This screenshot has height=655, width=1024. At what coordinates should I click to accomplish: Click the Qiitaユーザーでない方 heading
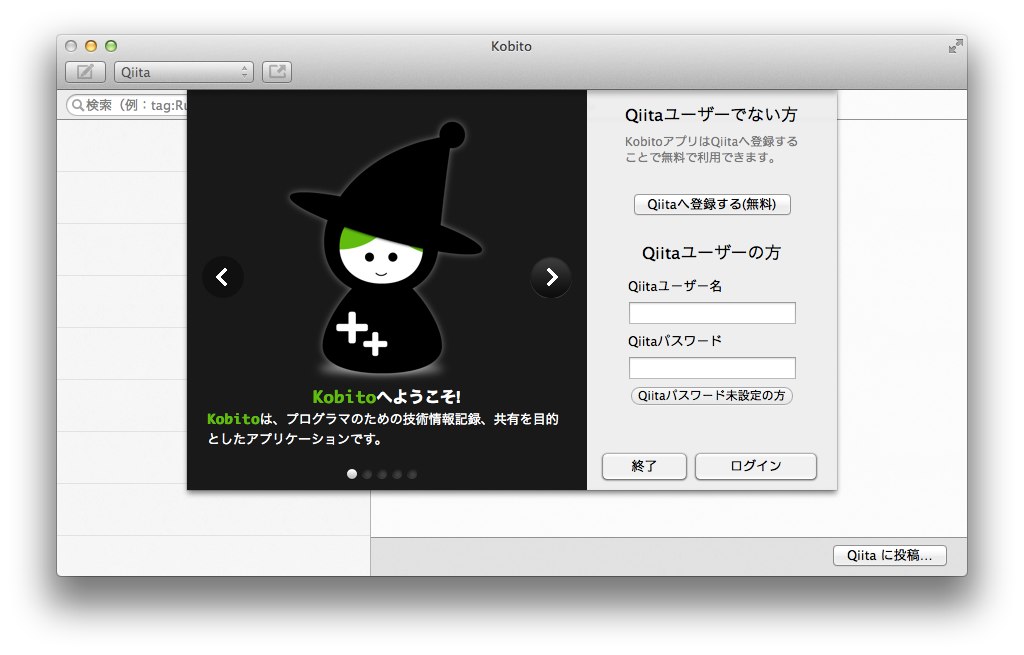click(x=711, y=115)
